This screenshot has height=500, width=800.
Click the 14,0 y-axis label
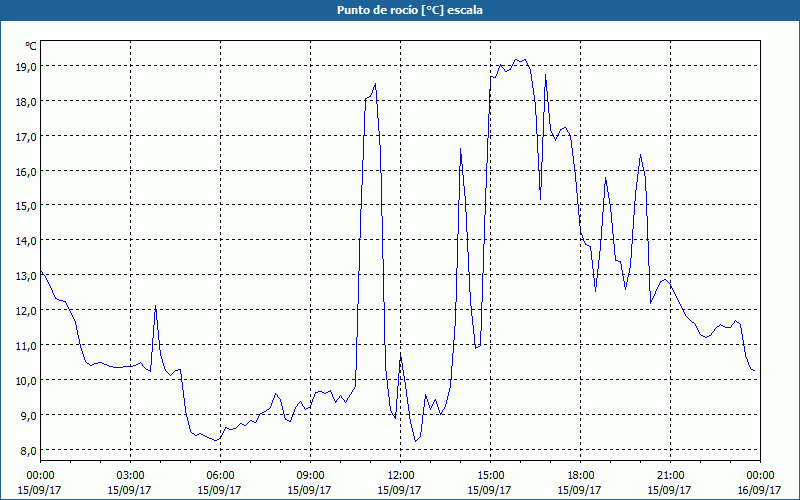click(x=26, y=241)
